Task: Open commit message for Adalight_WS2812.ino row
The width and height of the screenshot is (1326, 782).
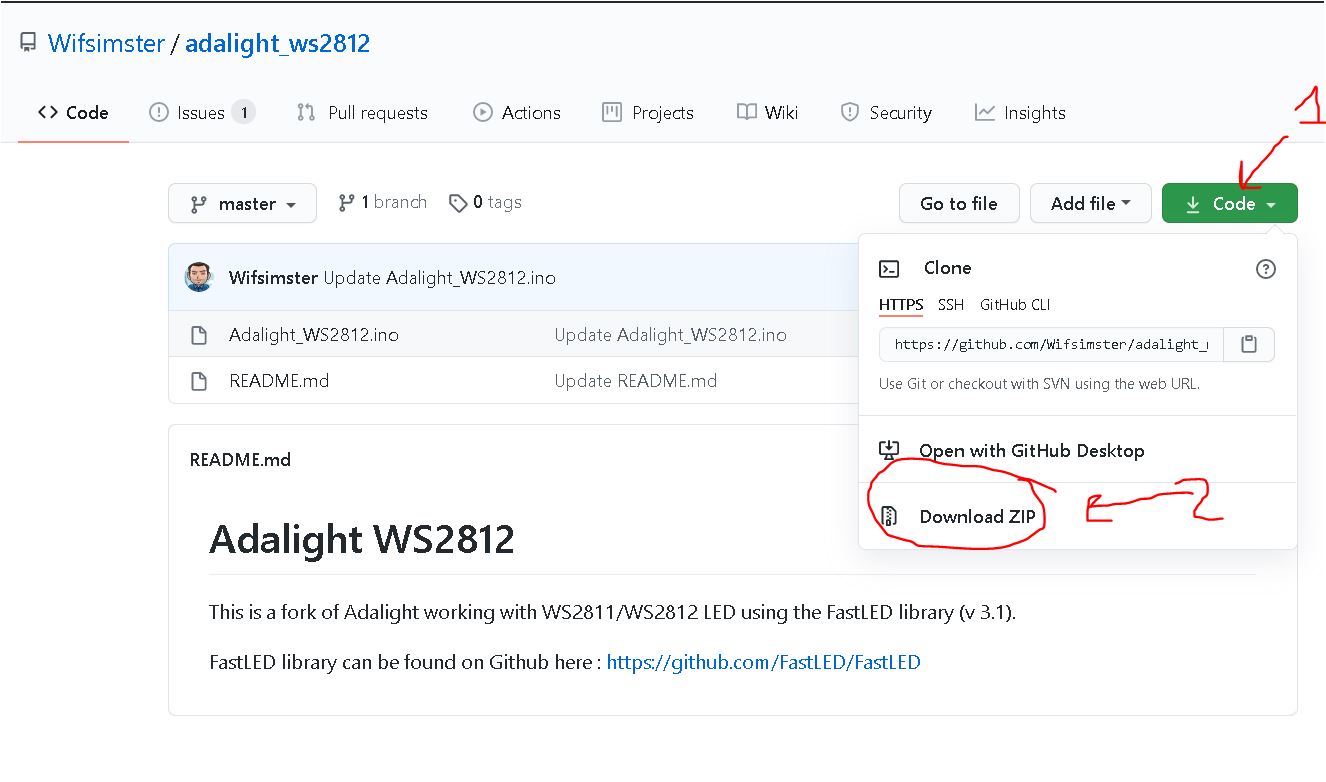Action: (x=670, y=335)
